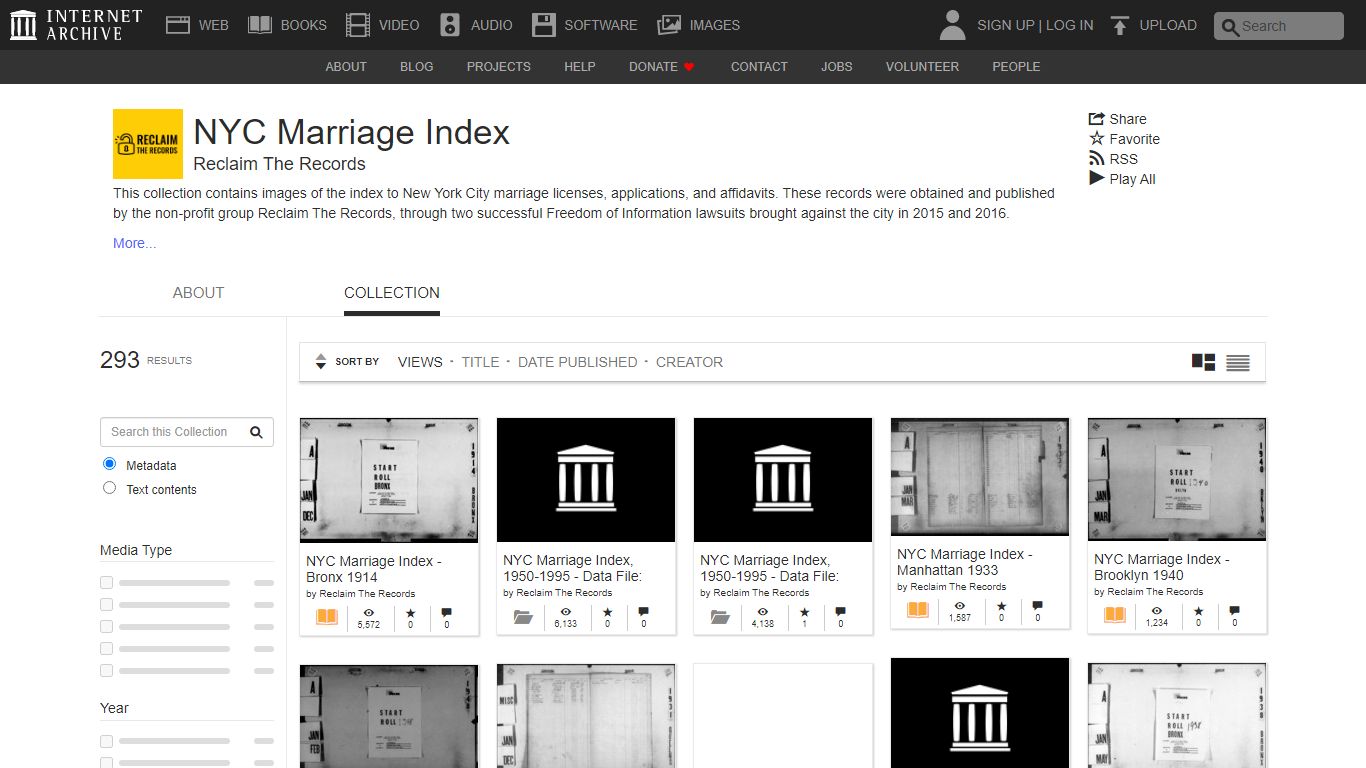Select the Metadata radio button

[110, 465]
